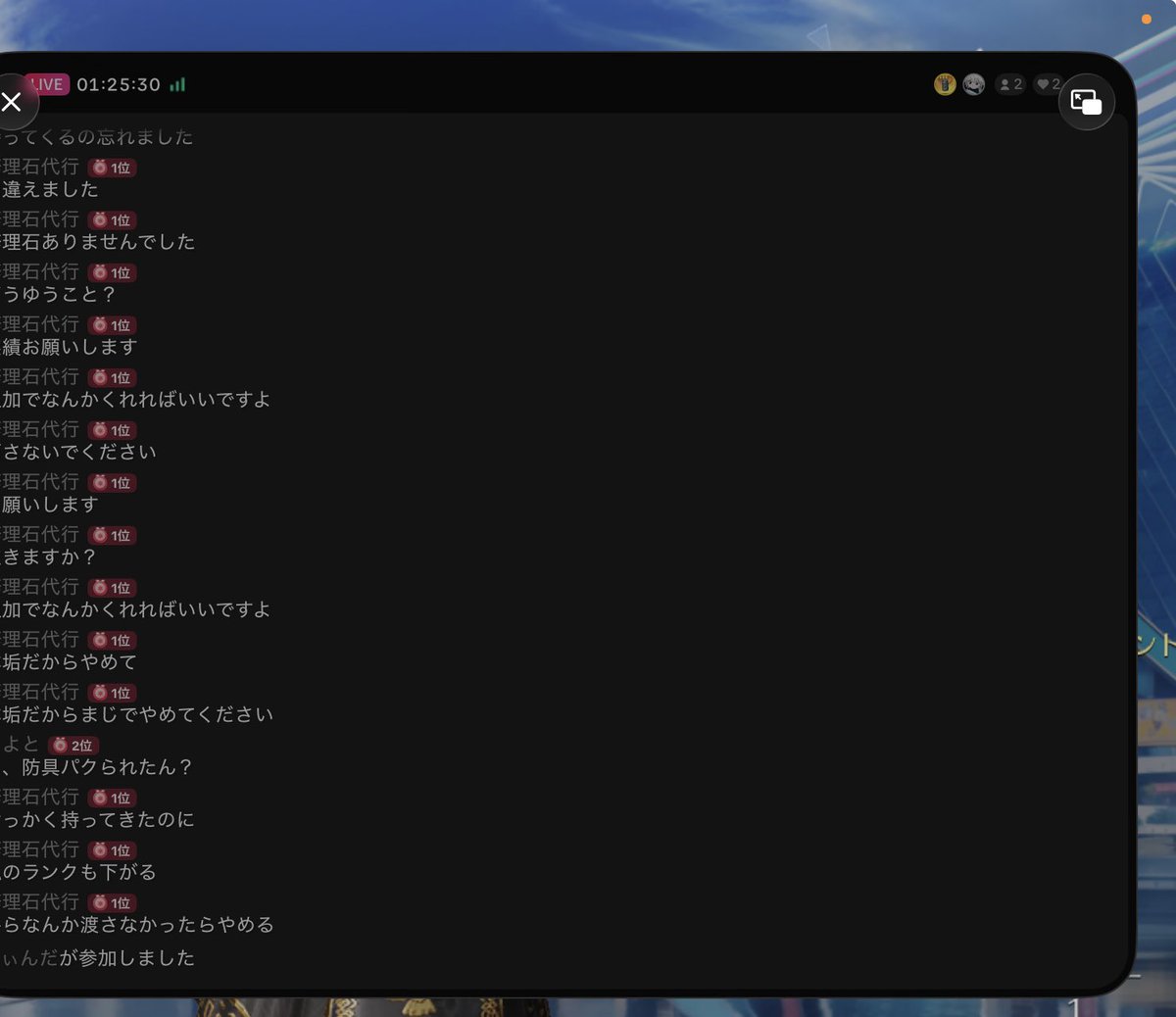Tap the 1位 badge above 理石ありませんでした
1176x1017 pixels.
[112, 220]
